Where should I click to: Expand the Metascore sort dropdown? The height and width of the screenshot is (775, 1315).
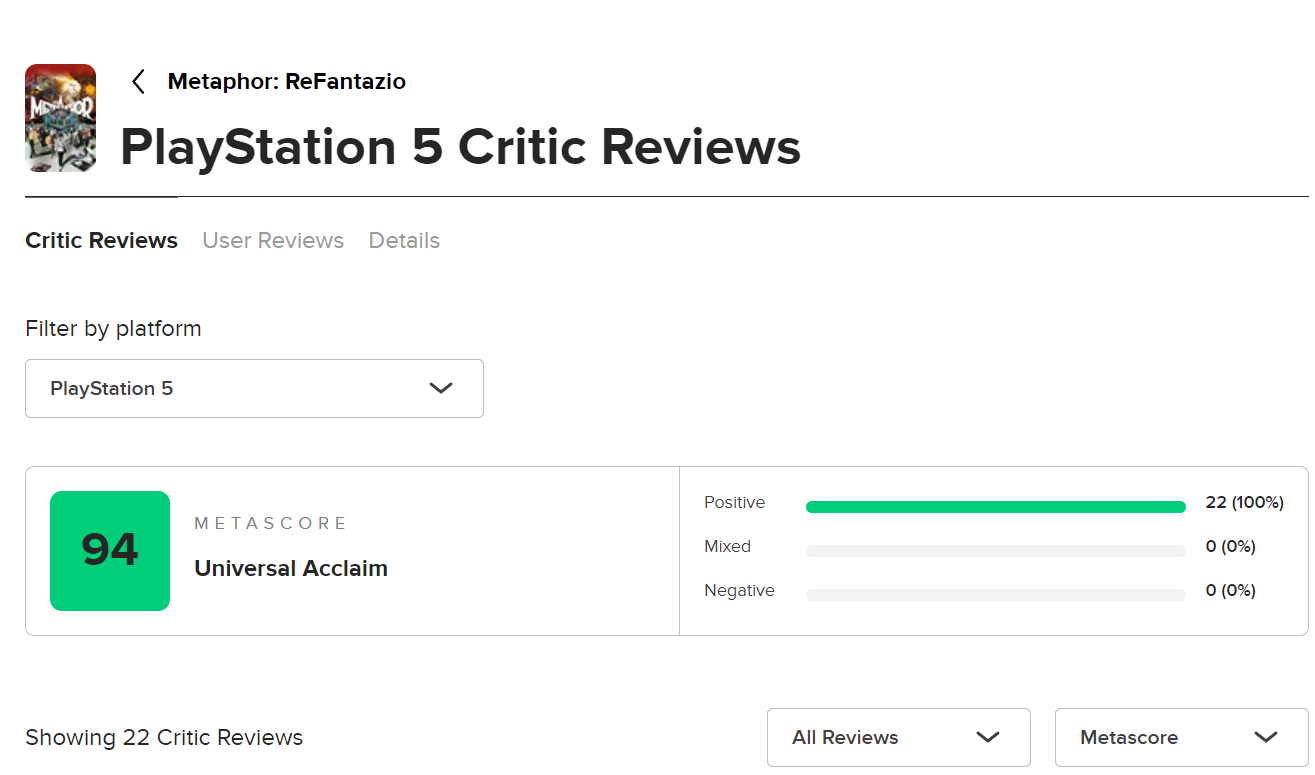(1181, 738)
